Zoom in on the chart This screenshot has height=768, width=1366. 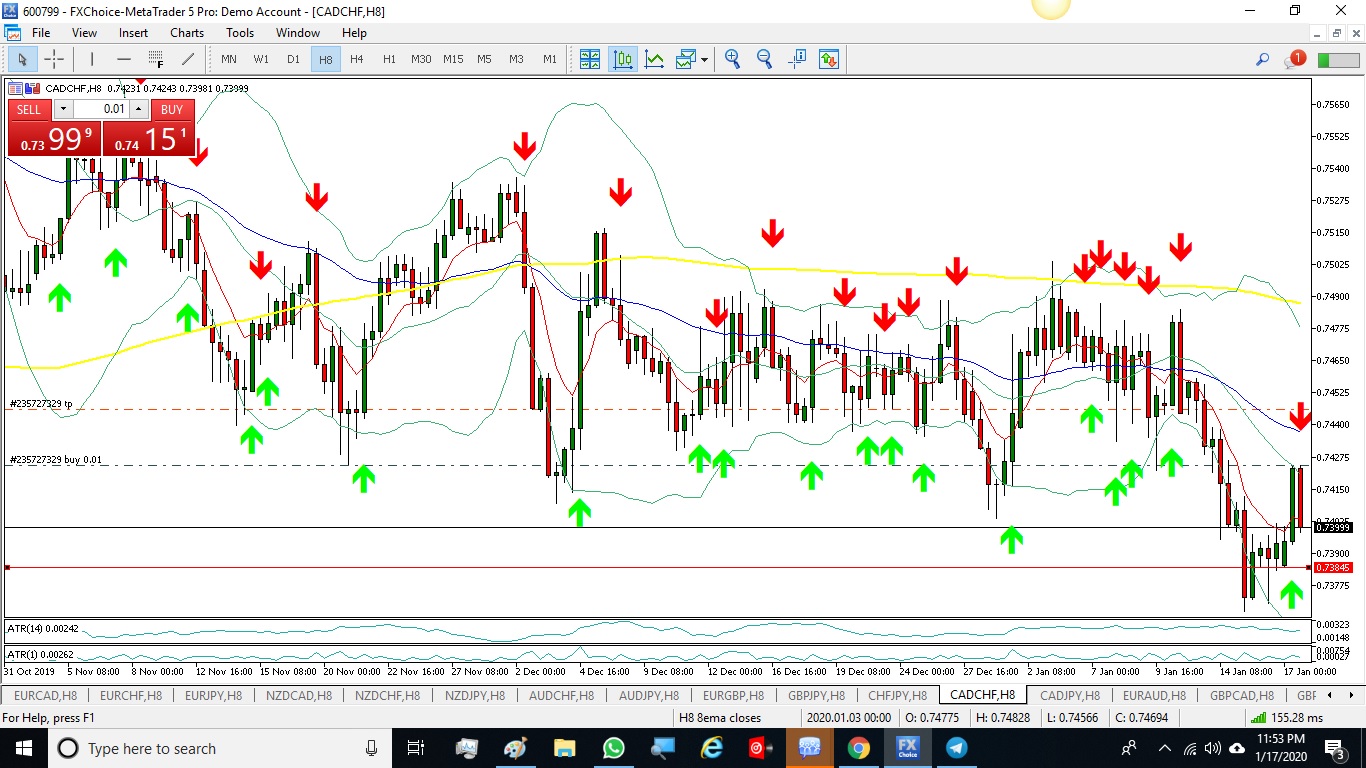733,59
